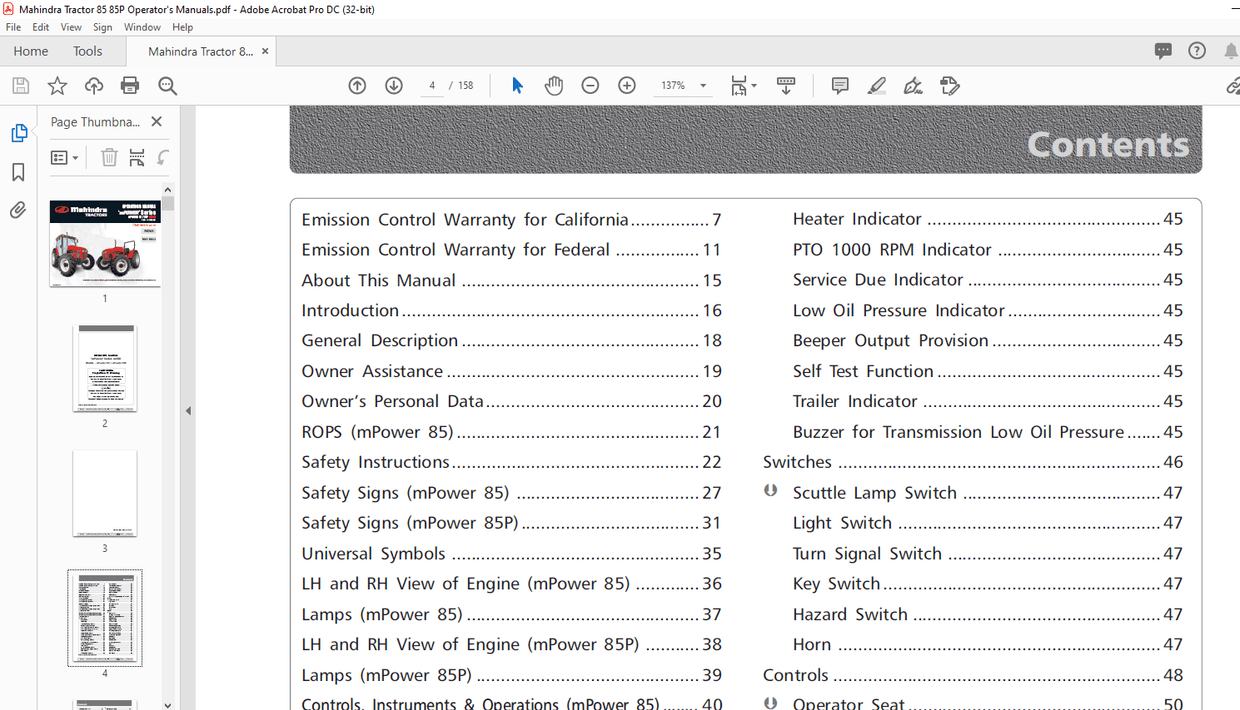Image resolution: width=1240 pixels, height=710 pixels.
Task: Go to the previous page
Action: [357, 85]
